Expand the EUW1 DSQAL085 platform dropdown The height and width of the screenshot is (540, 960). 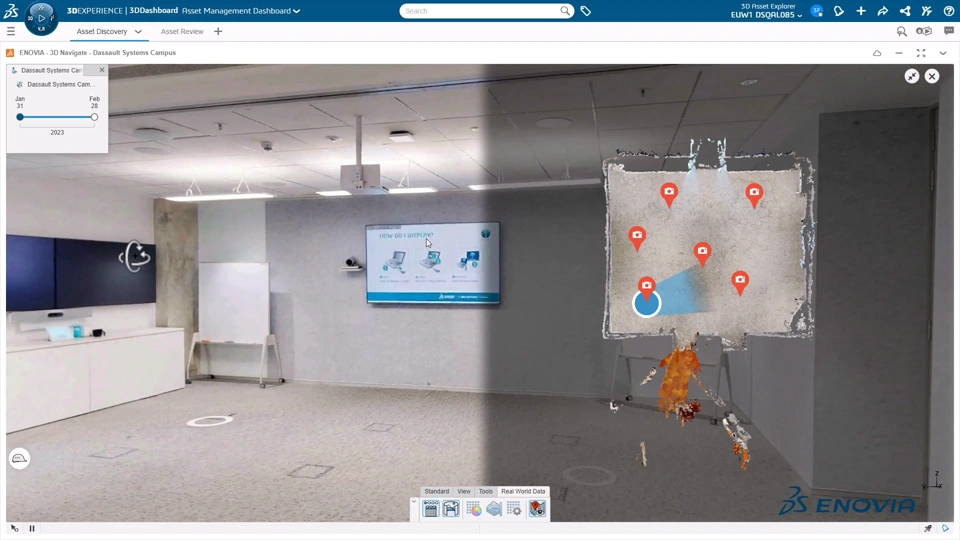[800, 15]
